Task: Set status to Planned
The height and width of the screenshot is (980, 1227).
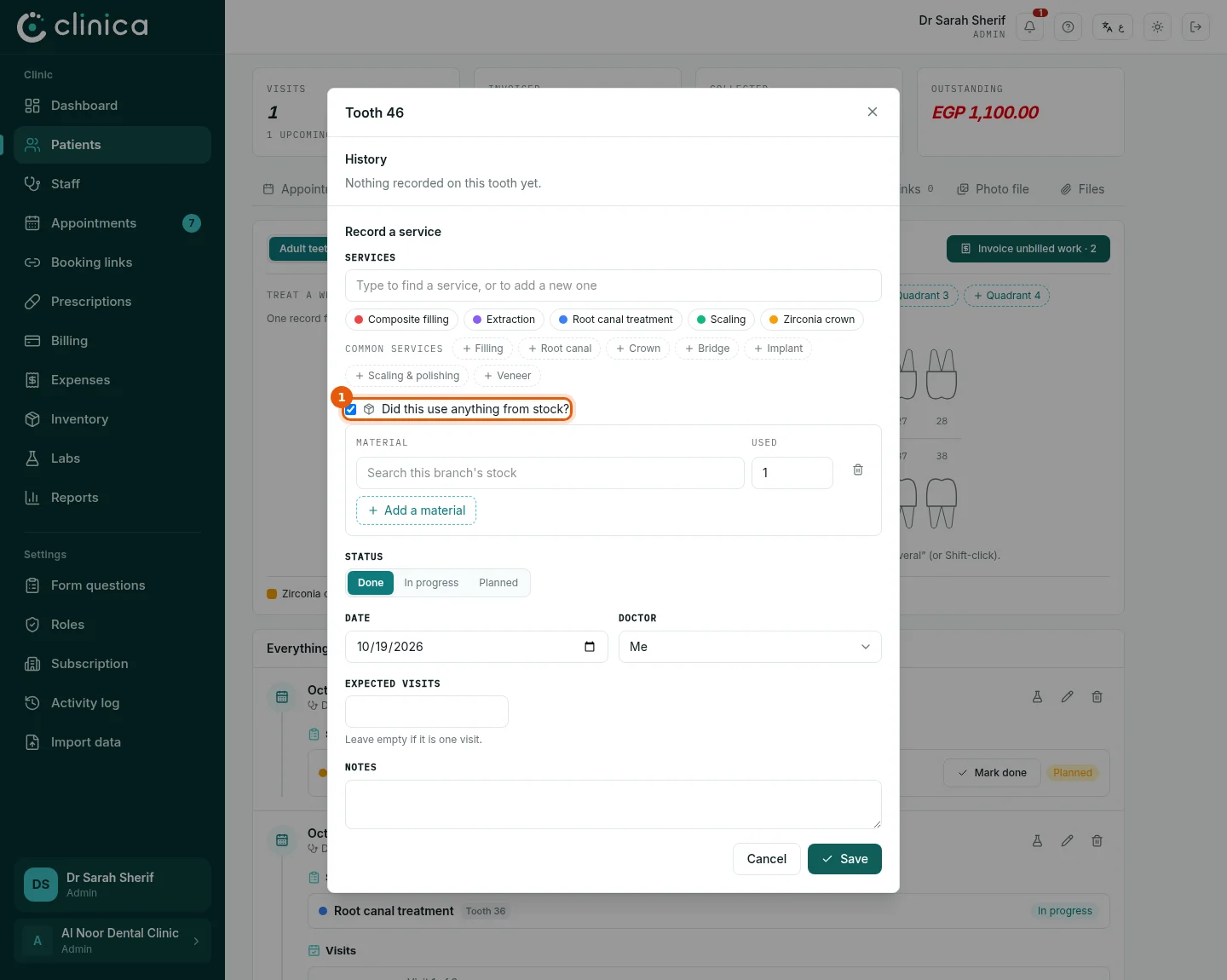Action: [x=498, y=583]
